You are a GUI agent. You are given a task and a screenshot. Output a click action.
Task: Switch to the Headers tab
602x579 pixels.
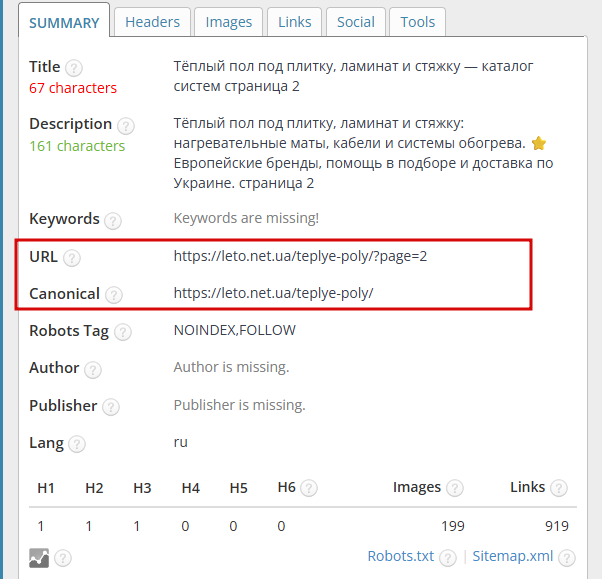(x=152, y=22)
